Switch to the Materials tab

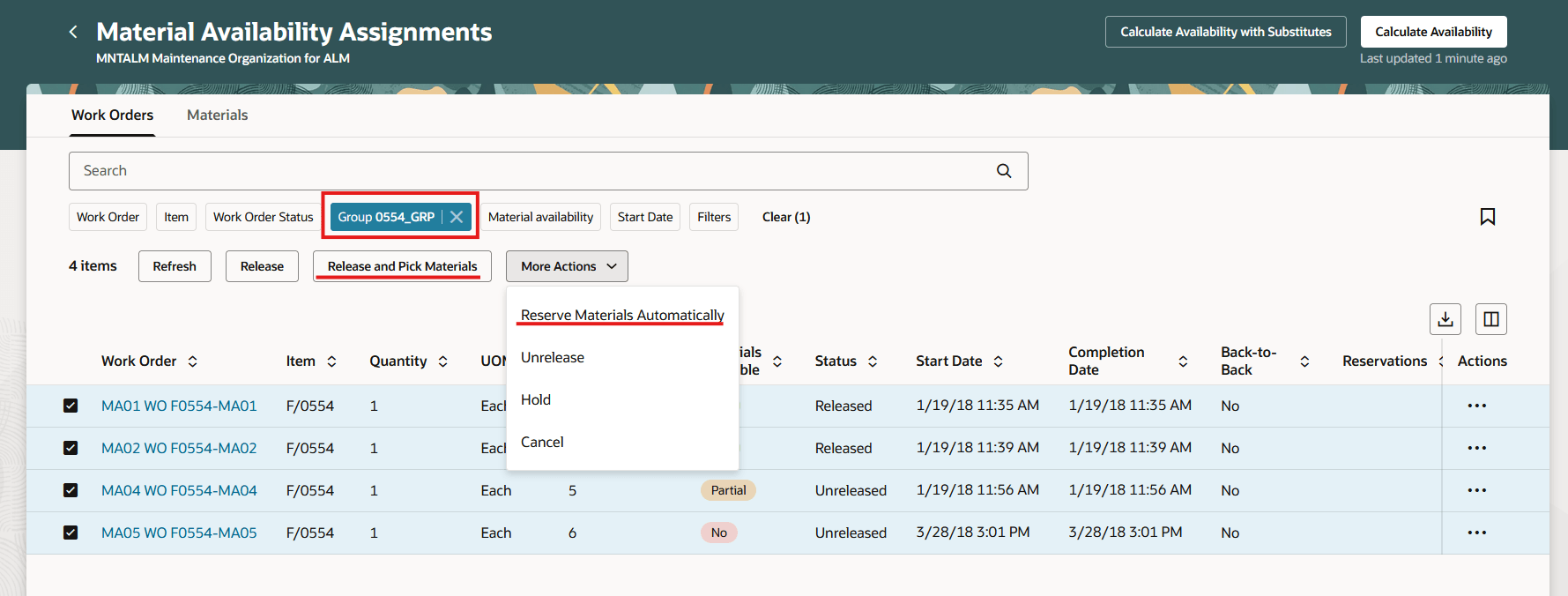point(217,115)
